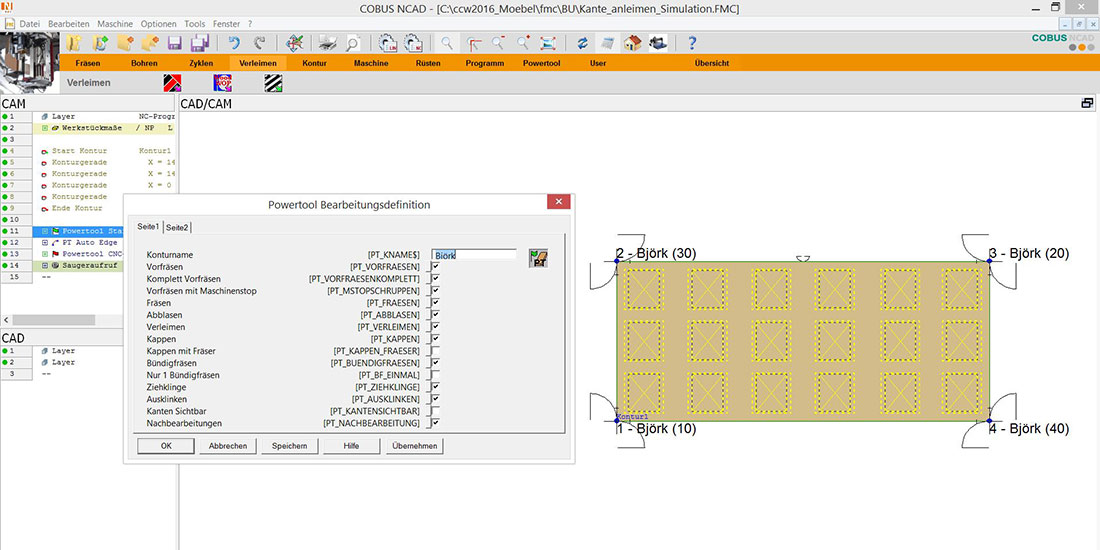Toggle the Vorfräsen checkbox
This screenshot has width=1100, height=550.
click(435, 267)
